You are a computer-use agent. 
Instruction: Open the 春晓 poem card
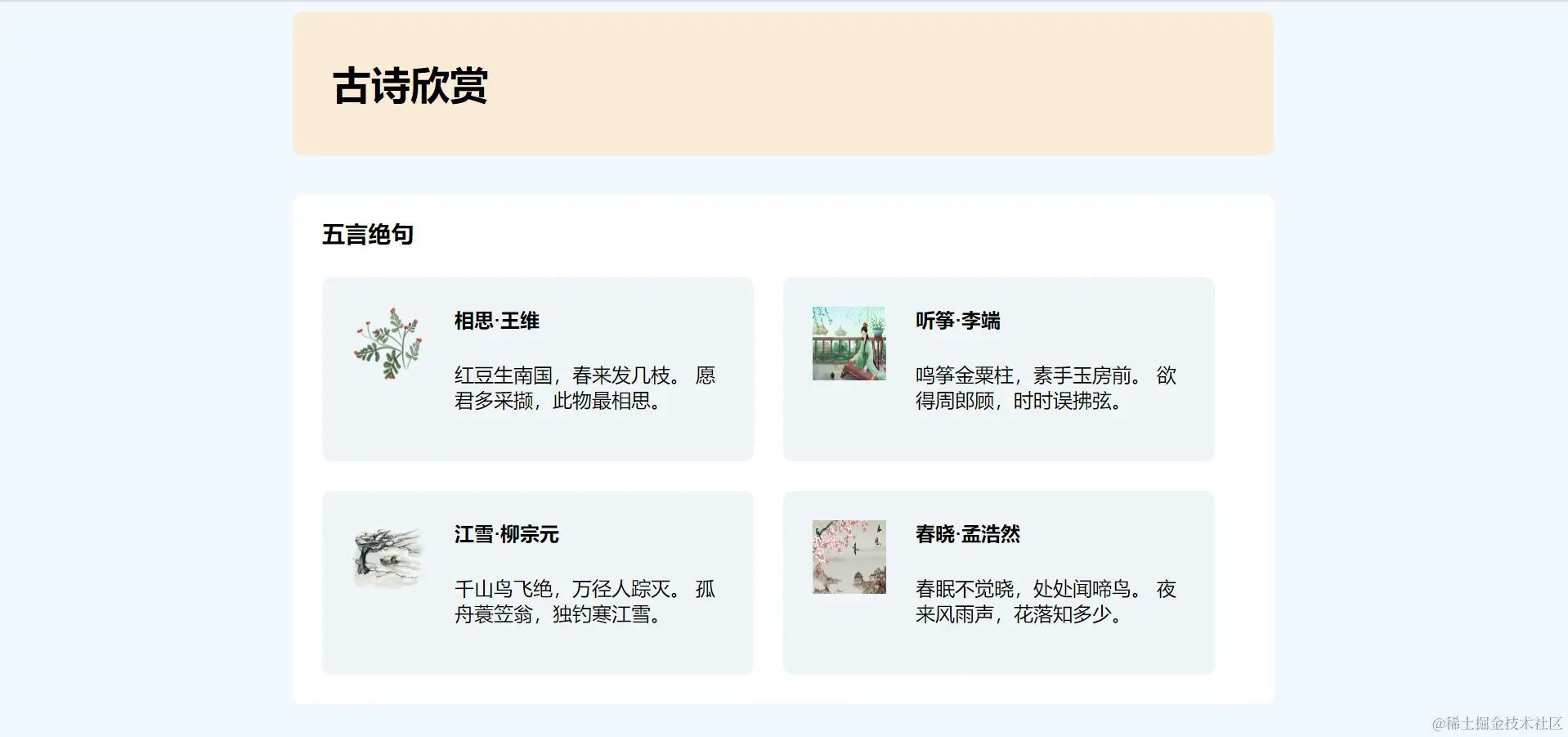998,582
